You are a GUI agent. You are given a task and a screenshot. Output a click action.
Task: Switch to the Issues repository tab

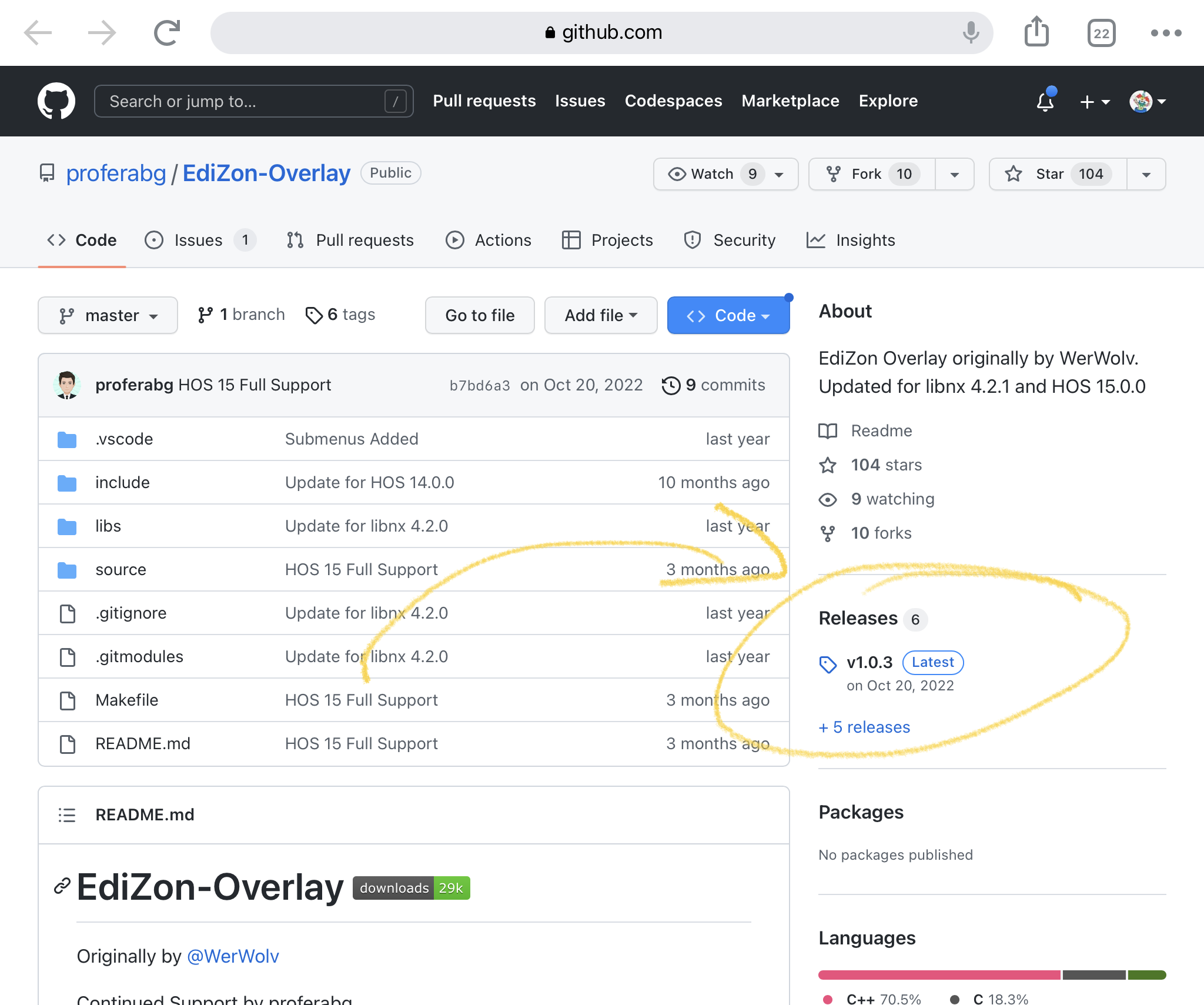pos(200,241)
